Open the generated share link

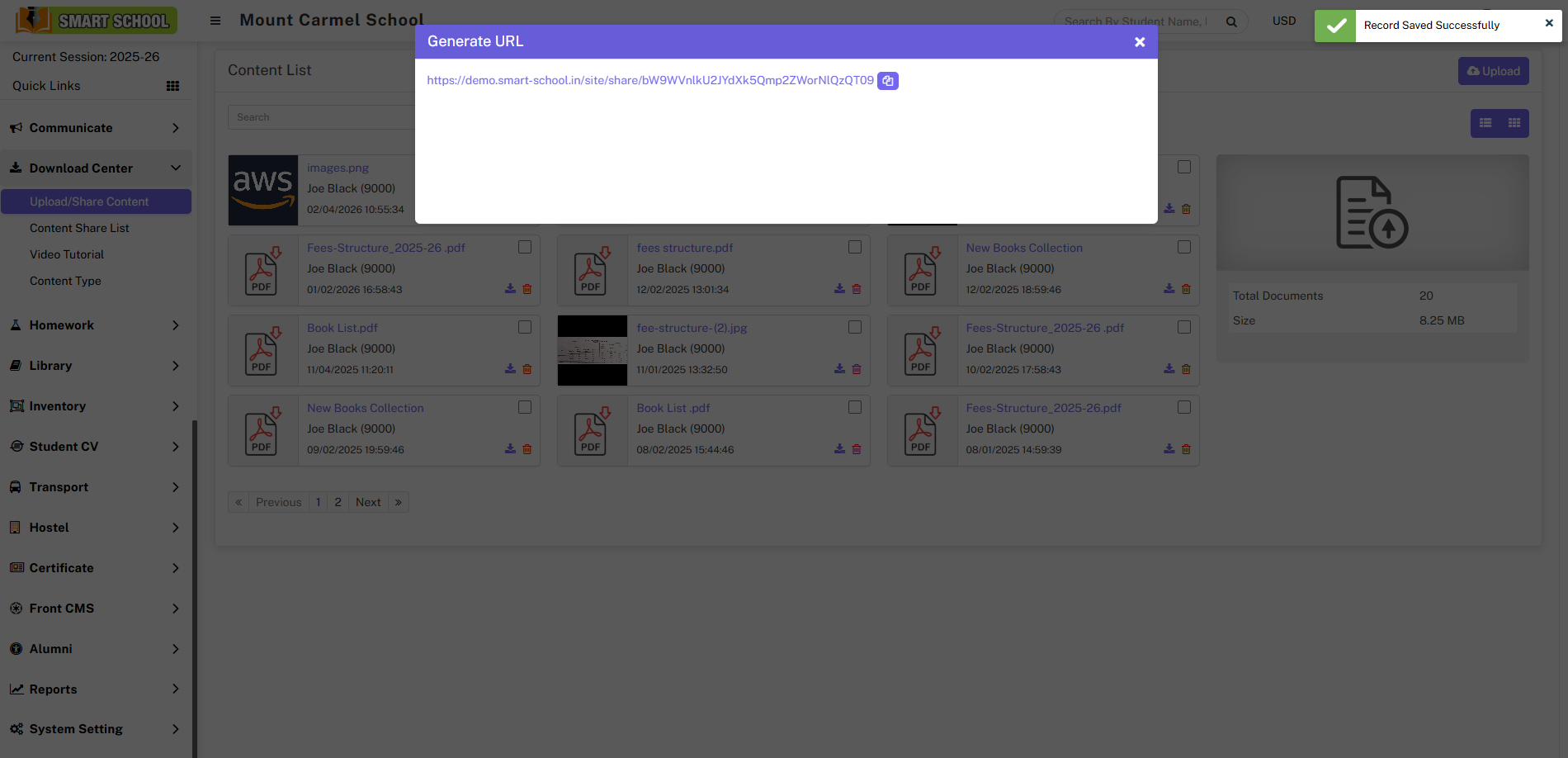point(649,81)
